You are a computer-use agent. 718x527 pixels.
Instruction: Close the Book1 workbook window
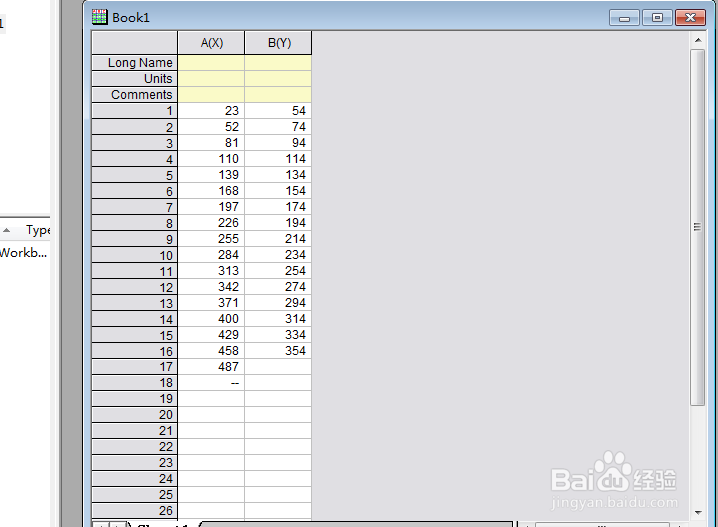(x=691, y=18)
